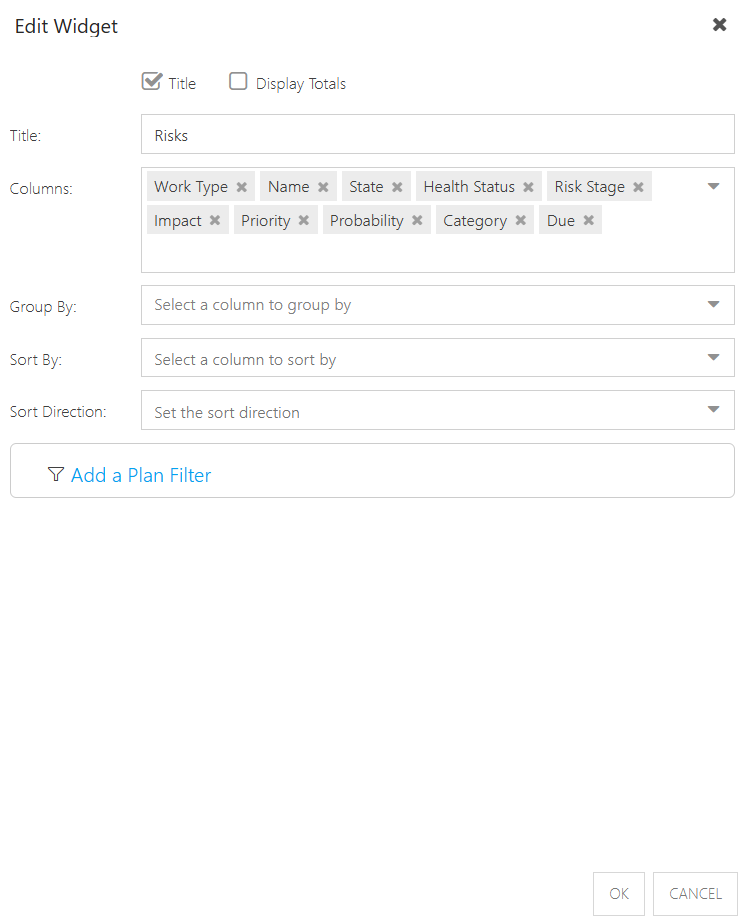Image resolution: width=743 pixels, height=923 pixels.
Task: Uncheck the Title checkbox
Action: pos(152,81)
